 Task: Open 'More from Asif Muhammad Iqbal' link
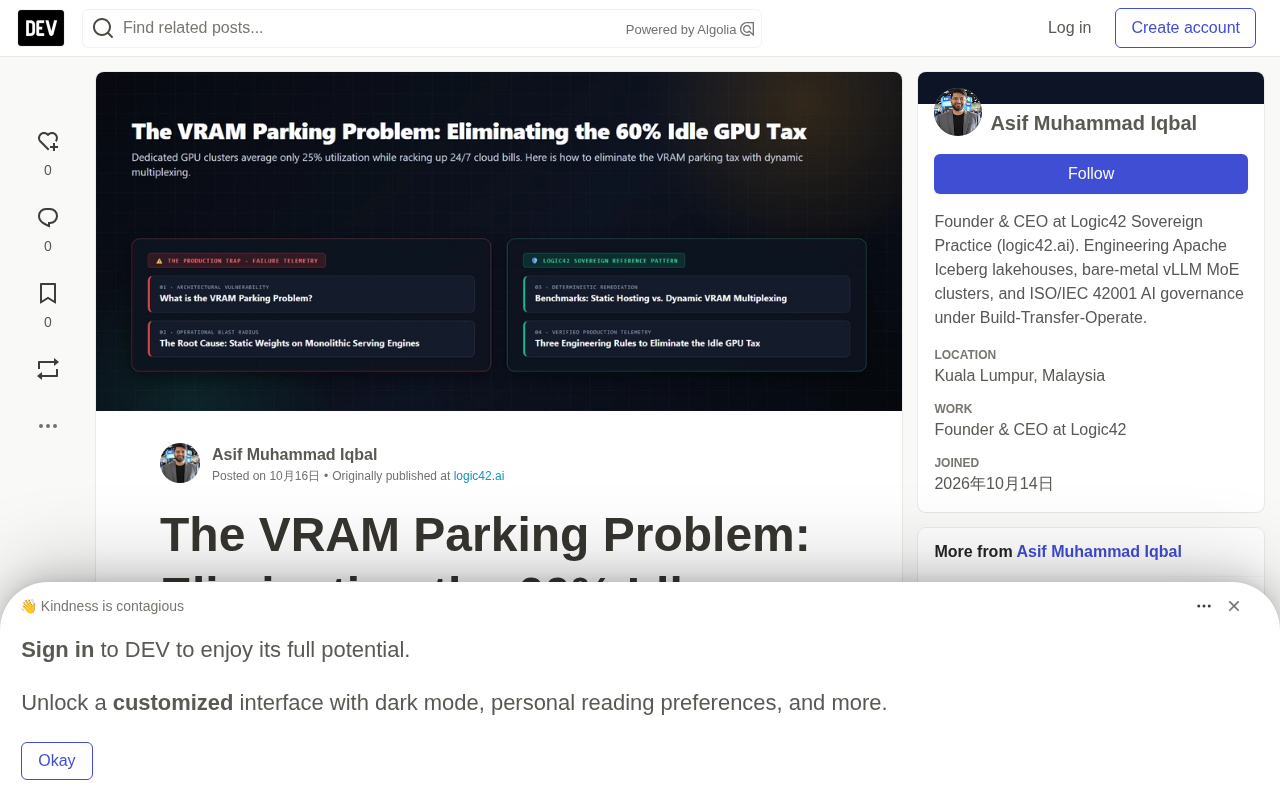coord(1099,552)
